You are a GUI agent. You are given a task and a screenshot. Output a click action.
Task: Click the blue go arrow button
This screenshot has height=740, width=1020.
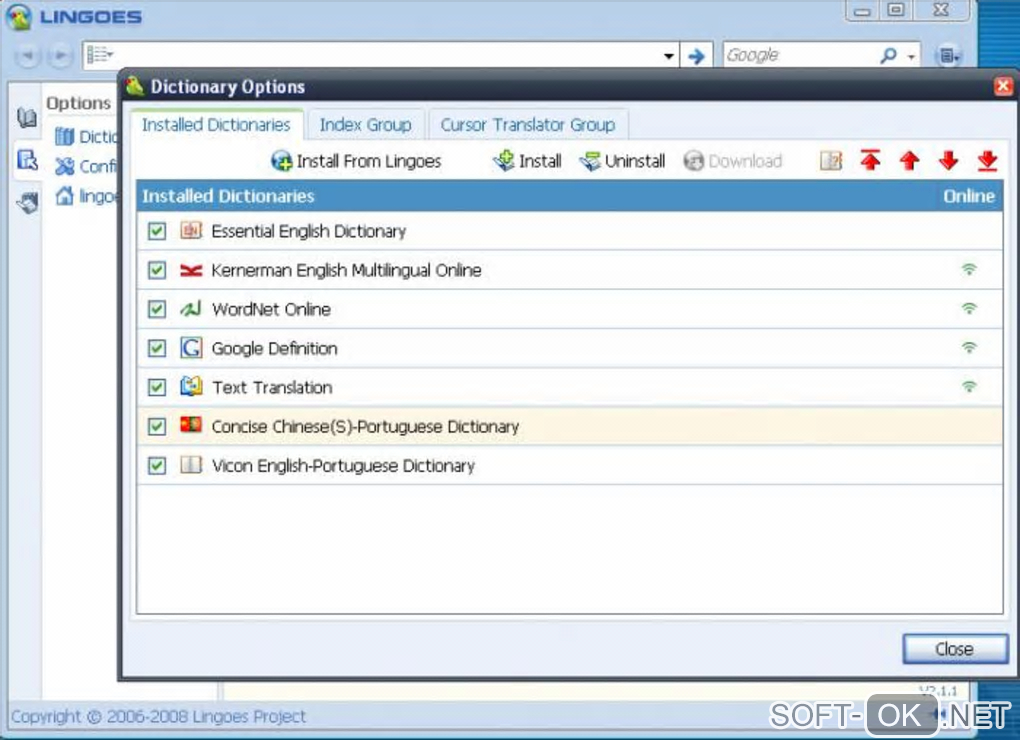click(x=696, y=56)
